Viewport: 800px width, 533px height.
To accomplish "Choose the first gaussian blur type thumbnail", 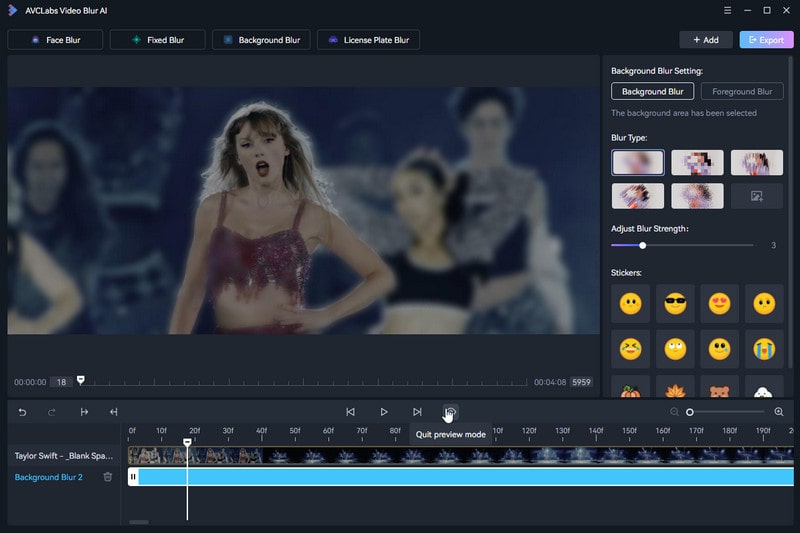I will coord(638,162).
